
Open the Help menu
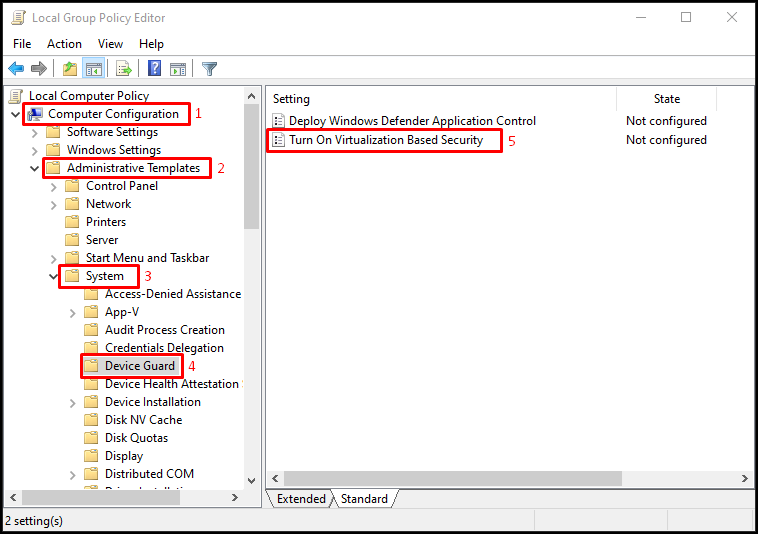pos(151,44)
